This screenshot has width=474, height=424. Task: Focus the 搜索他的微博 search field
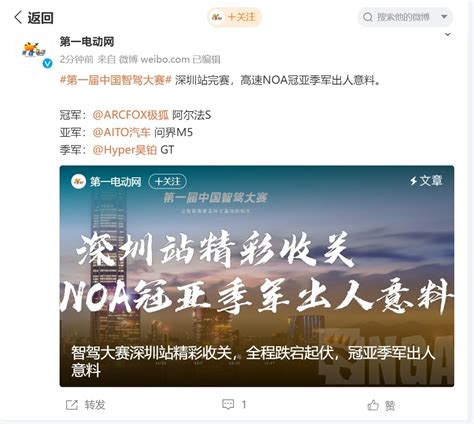[x=405, y=17]
